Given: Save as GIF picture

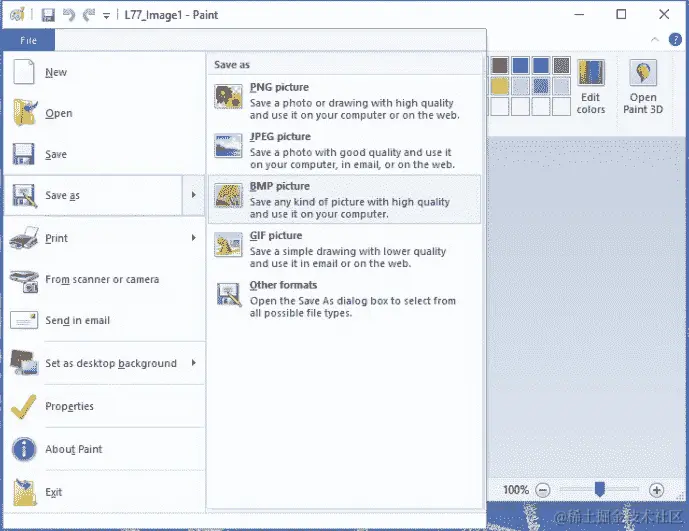Looking at the screenshot, I should pyautogui.click(x=344, y=249).
